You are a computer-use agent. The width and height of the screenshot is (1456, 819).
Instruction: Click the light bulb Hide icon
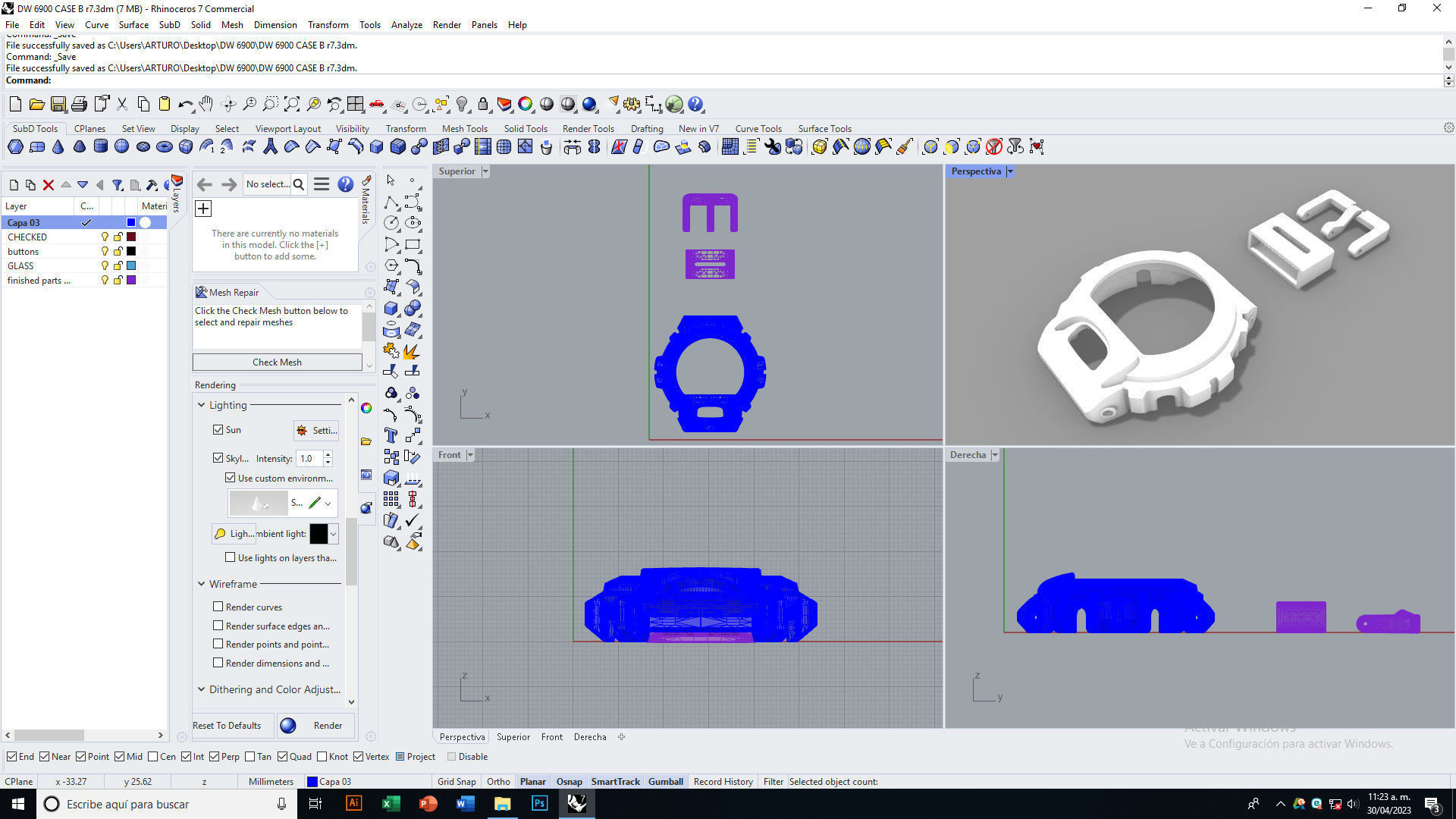point(462,105)
